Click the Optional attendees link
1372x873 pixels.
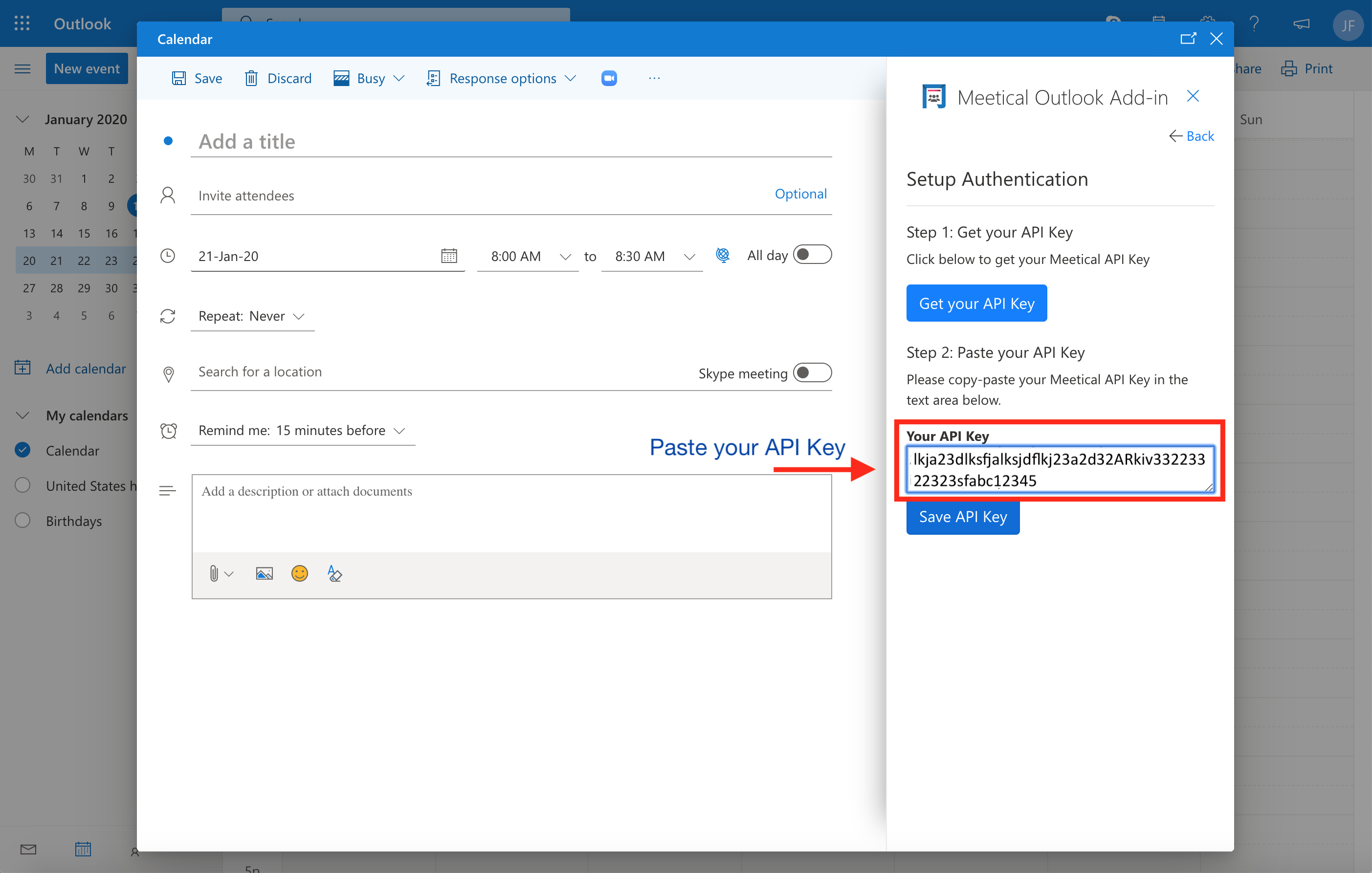800,194
